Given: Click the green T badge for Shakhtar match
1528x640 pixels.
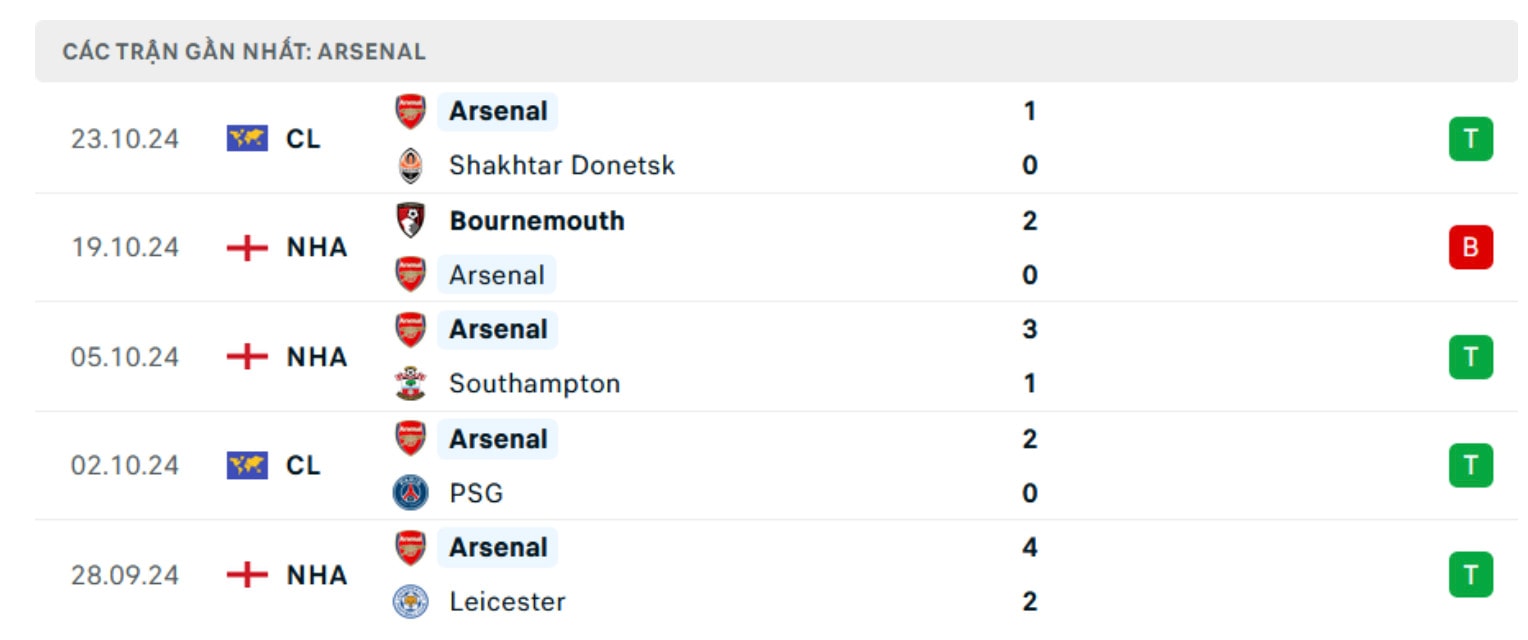Looking at the screenshot, I should tap(1470, 139).
